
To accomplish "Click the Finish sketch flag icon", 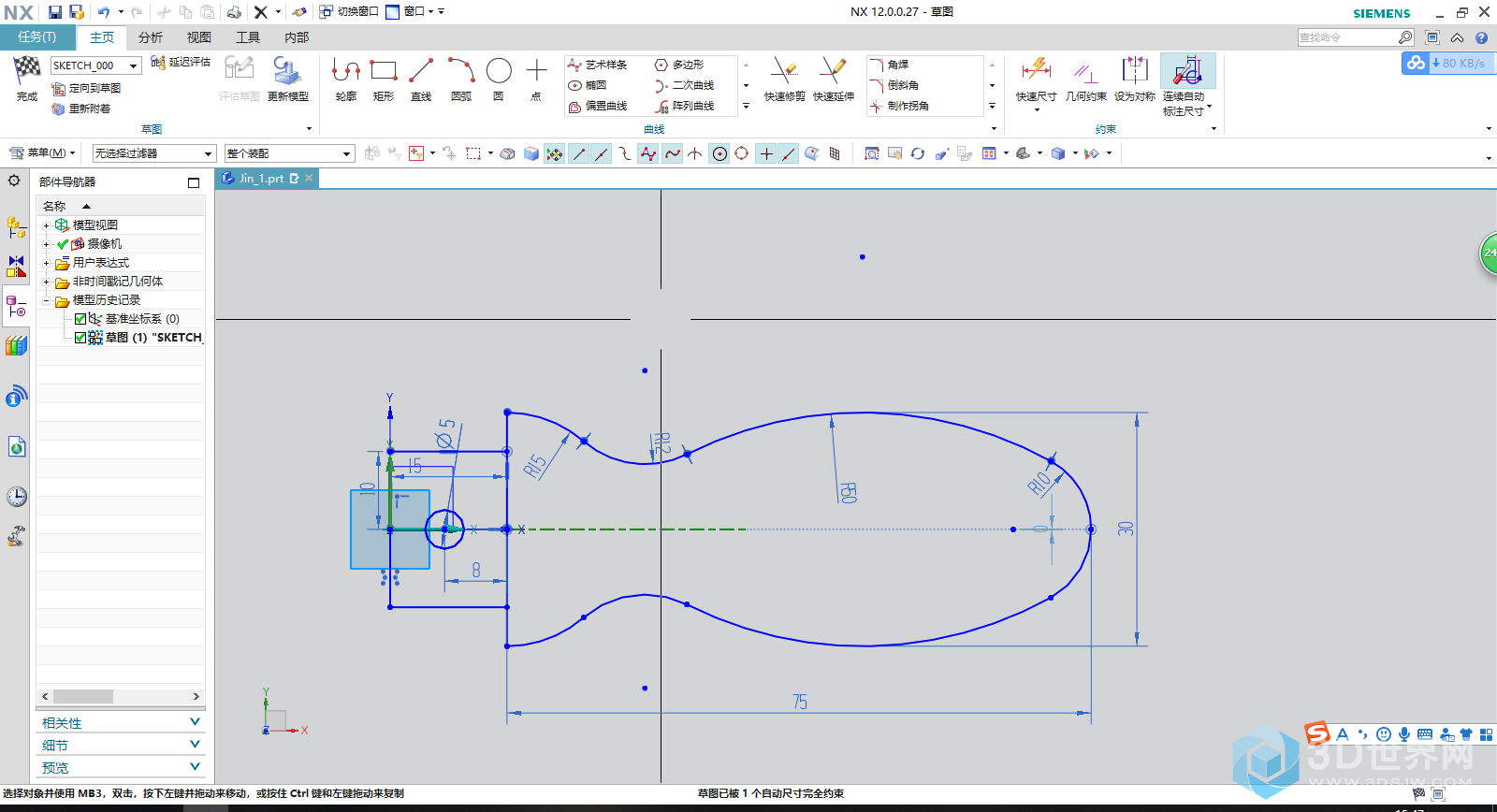I will point(27,69).
